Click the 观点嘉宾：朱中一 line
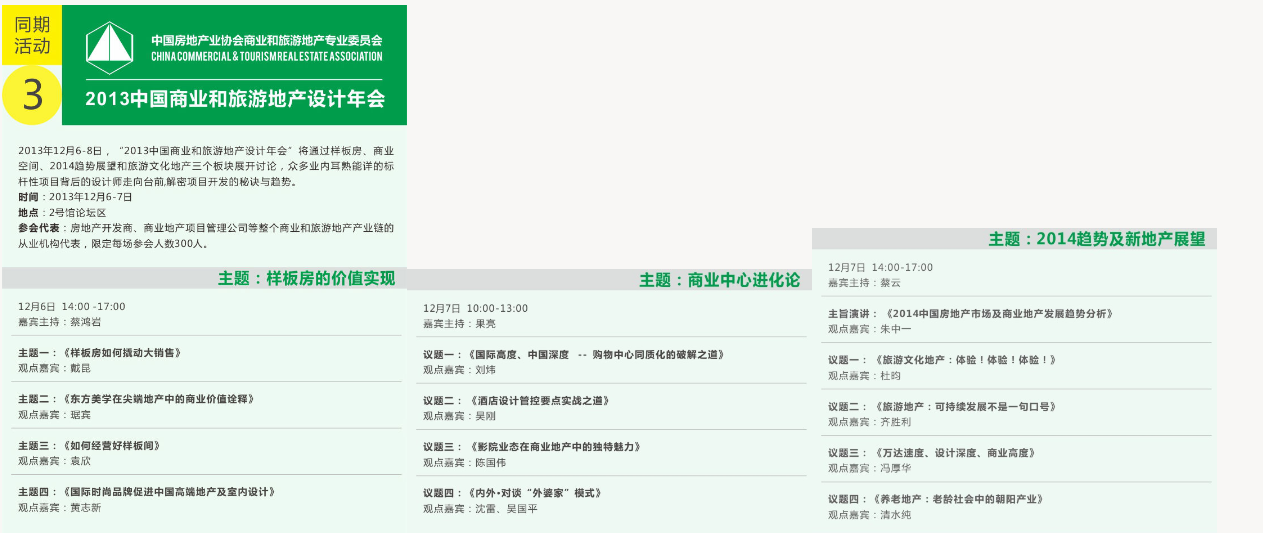Screen dimensions: 1263x533 (869, 329)
